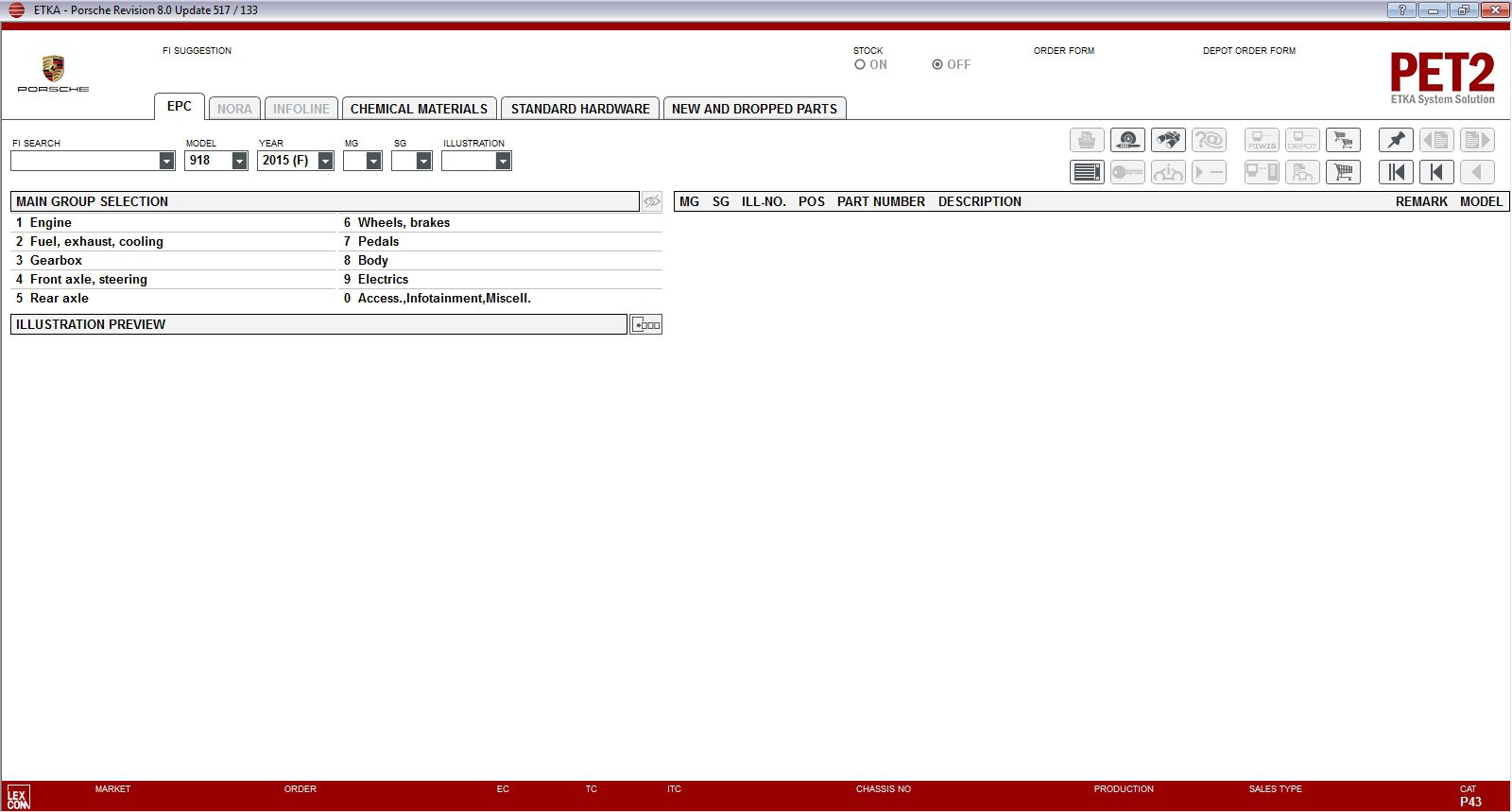Click the pushpin icon
Viewport: 1512px width, 812px height.
tap(1396, 141)
